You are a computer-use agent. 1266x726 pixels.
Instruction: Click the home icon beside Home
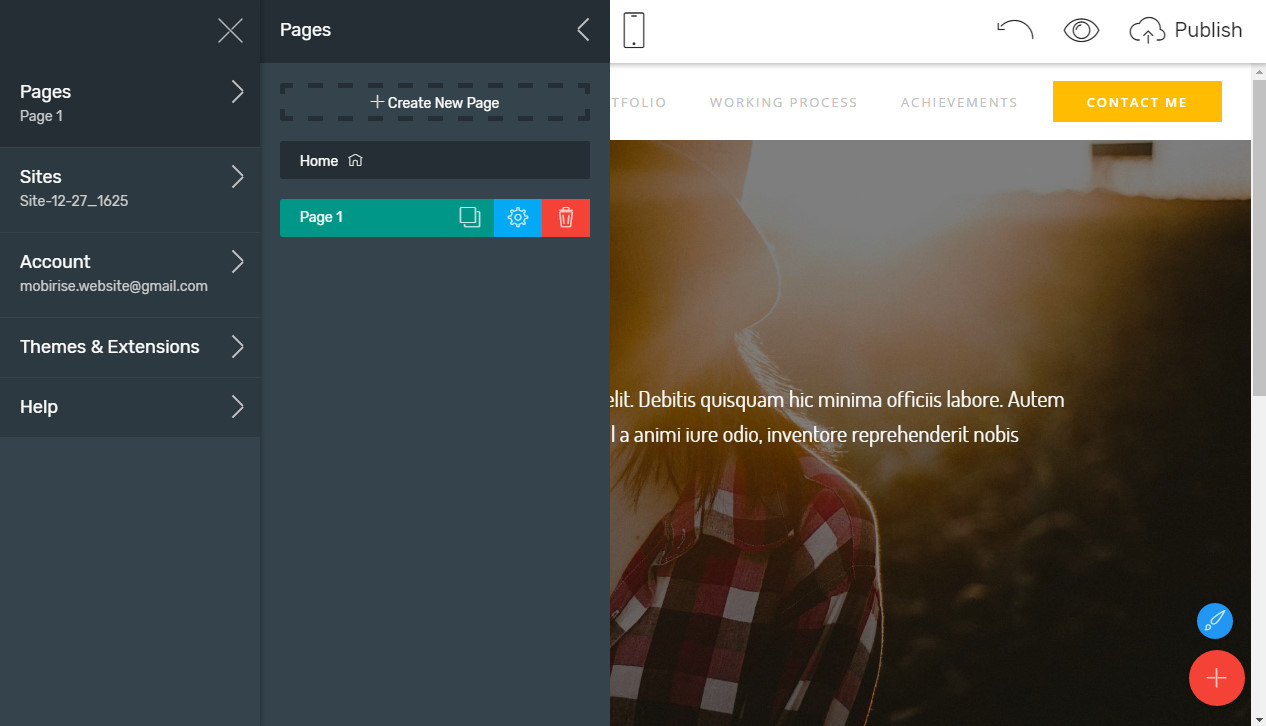pos(355,160)
